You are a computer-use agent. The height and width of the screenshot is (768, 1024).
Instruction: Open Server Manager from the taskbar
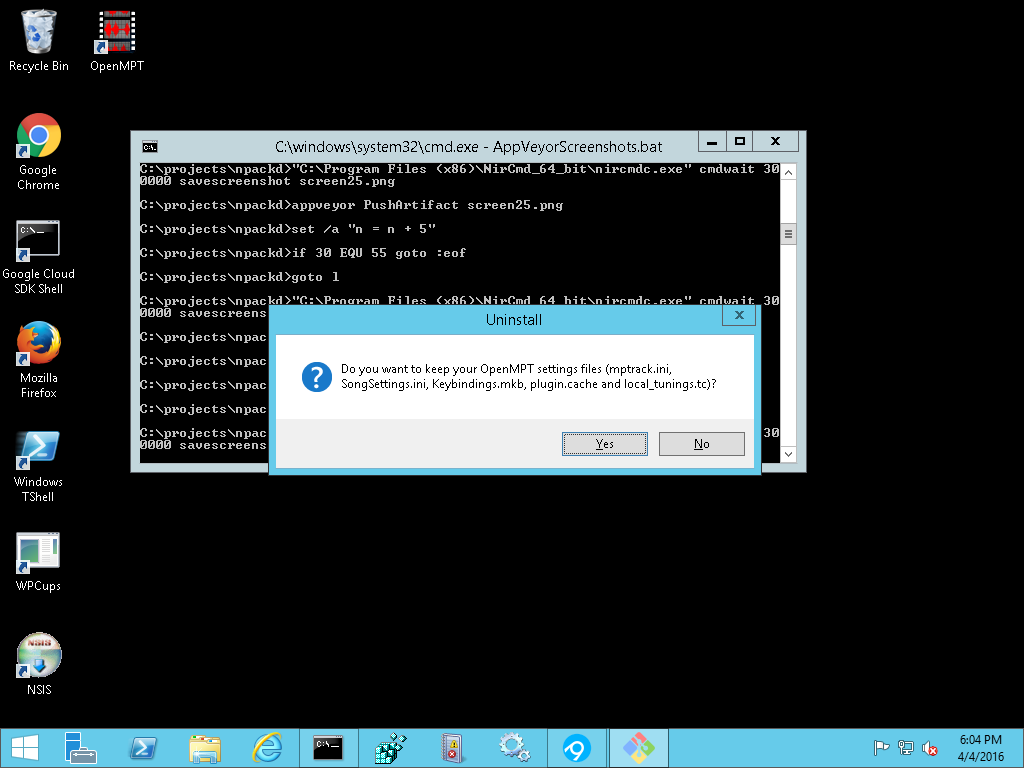coord(80,748)
